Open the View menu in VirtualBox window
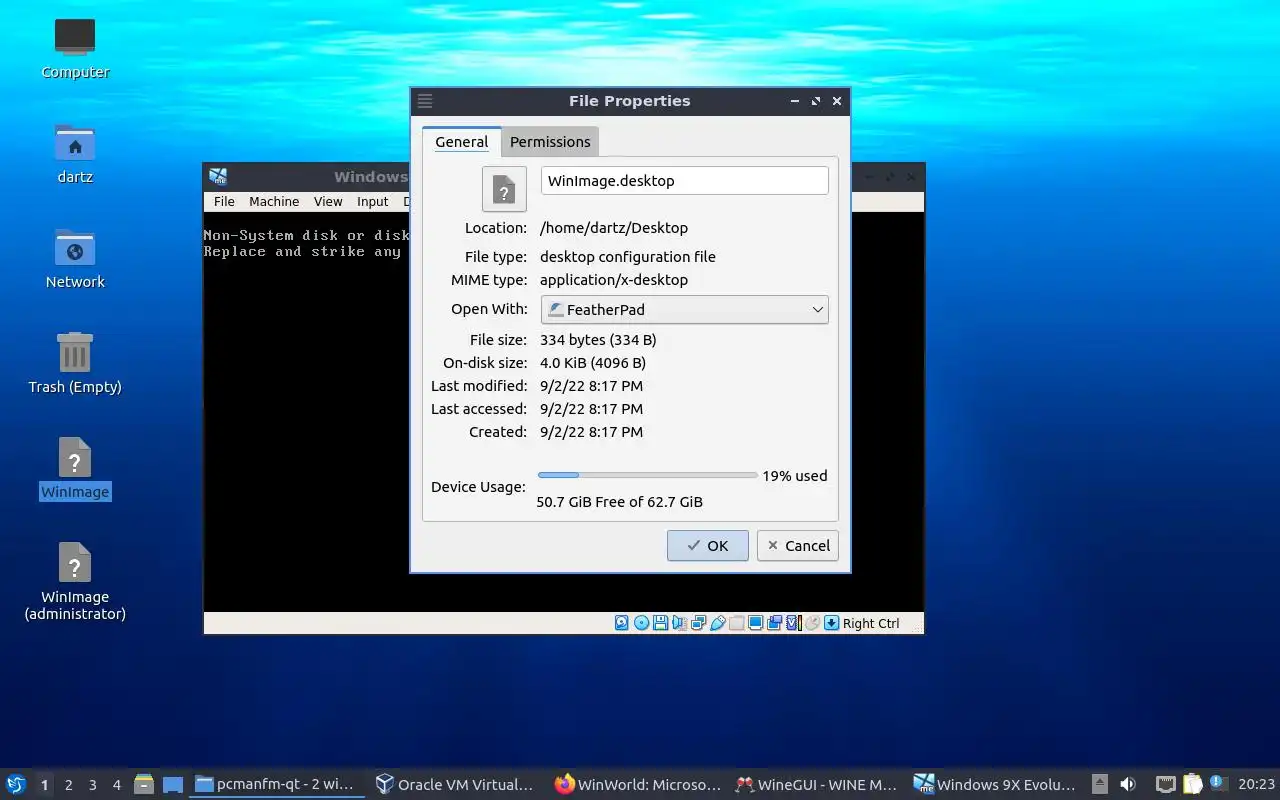The height and width of the screenshot is (800, 1280). click(x=328, y=201)
